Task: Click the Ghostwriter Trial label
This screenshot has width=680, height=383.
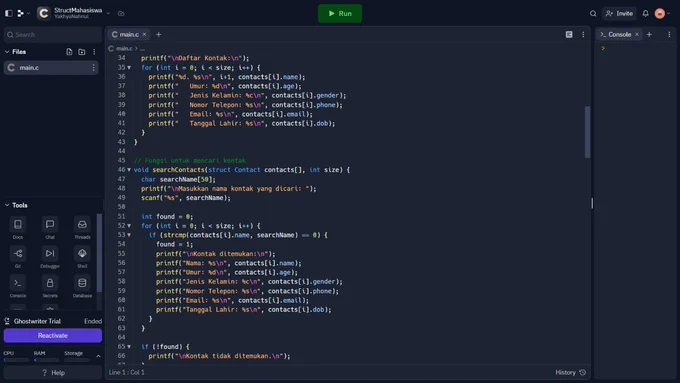Action: point(37,321)
